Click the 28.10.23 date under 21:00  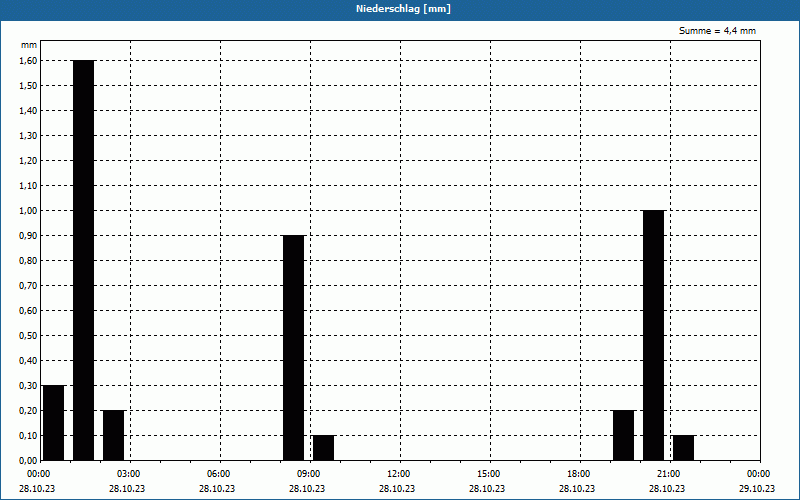pyautogui.click(x=667, y=489)
